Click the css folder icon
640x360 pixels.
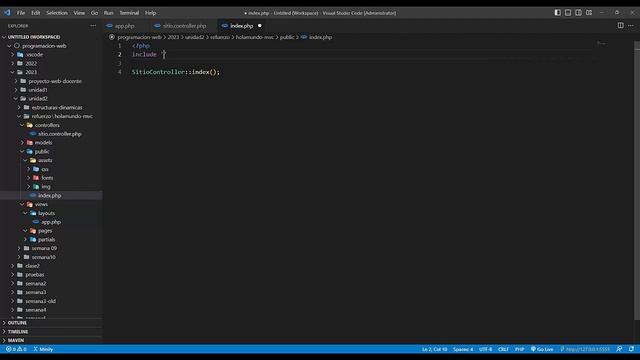pyautogui.click(x=36, y=169)
